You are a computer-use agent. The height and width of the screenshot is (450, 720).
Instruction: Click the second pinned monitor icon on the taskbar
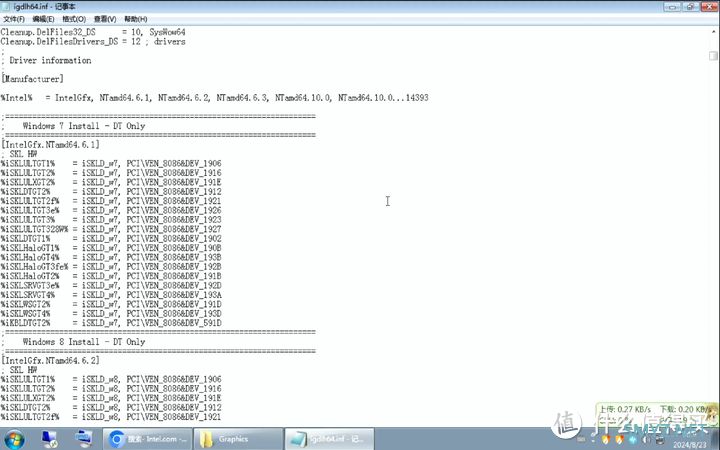coord(84,439)
